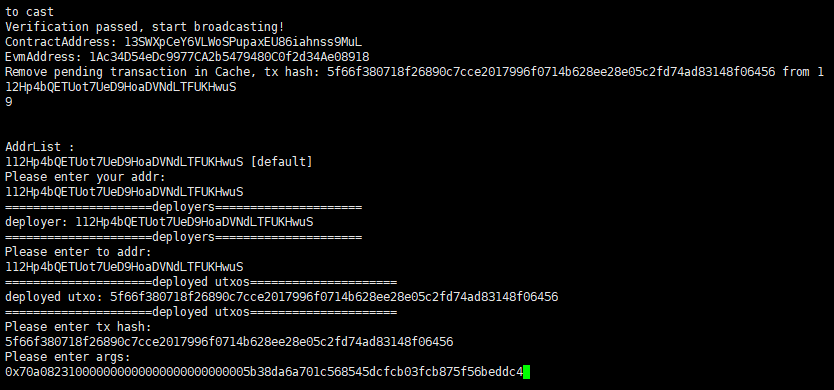Click the 'to cast' line at top
834x390 pixels.
(x=30, y=12)
